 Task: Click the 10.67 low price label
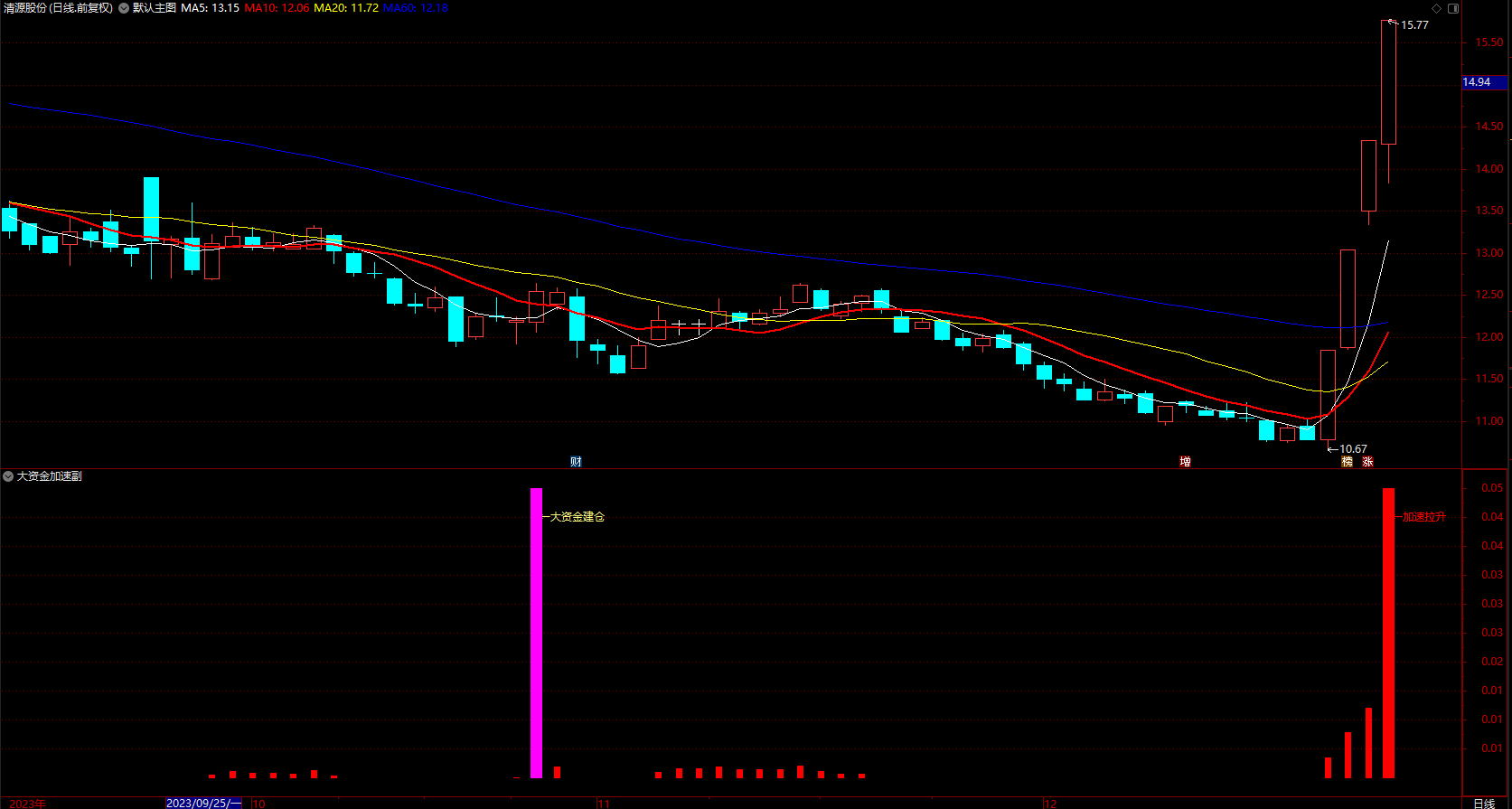(x=1353, y=449)
